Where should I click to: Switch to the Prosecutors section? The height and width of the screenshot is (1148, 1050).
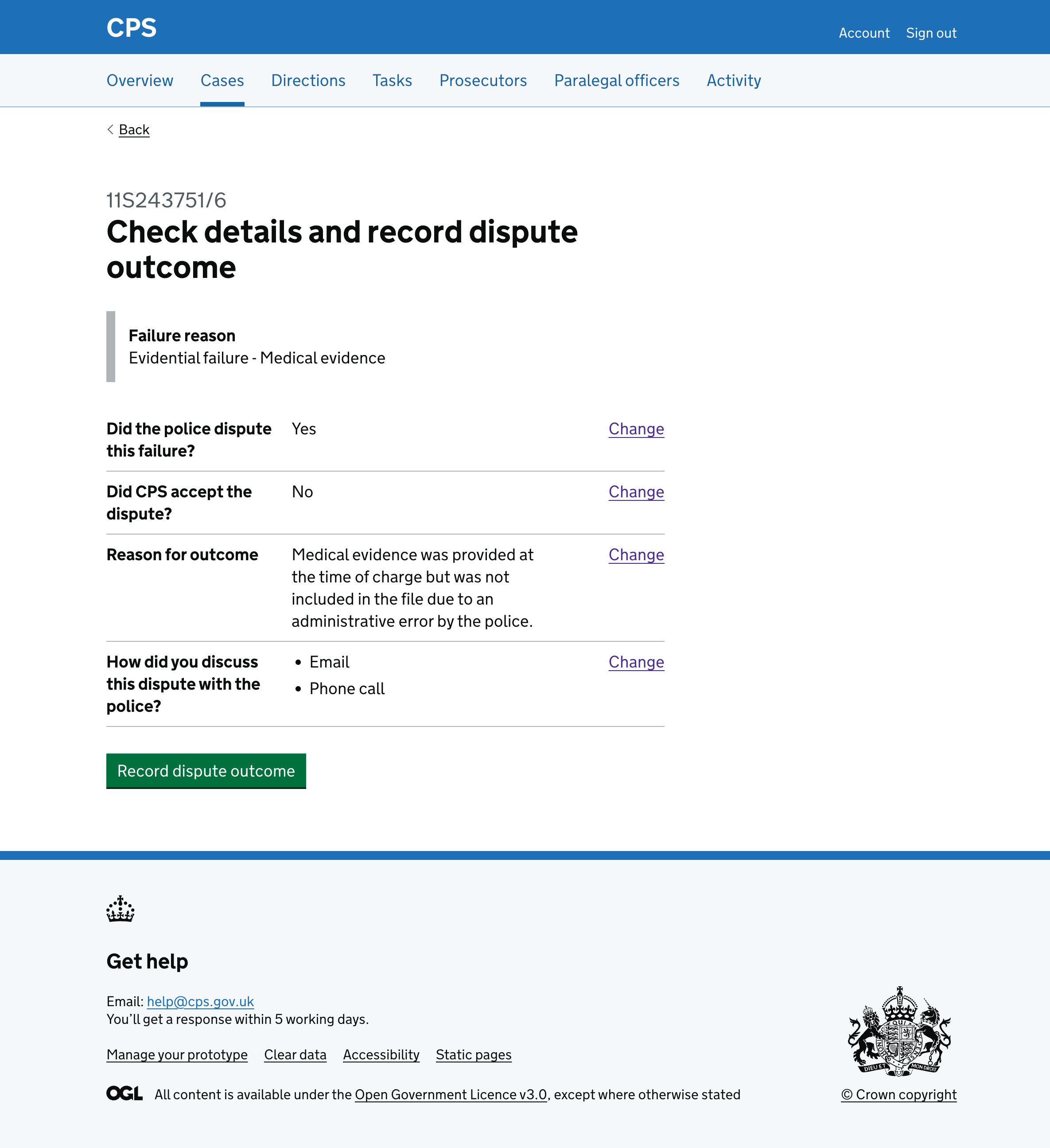[x=482, y=80]
